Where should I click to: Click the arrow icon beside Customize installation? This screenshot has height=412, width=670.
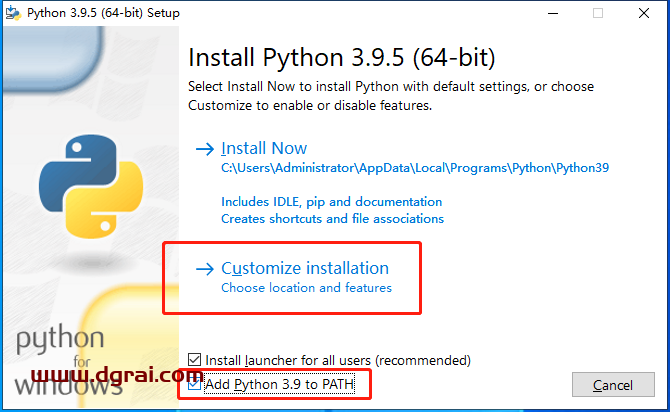click(x=205, y=269)
